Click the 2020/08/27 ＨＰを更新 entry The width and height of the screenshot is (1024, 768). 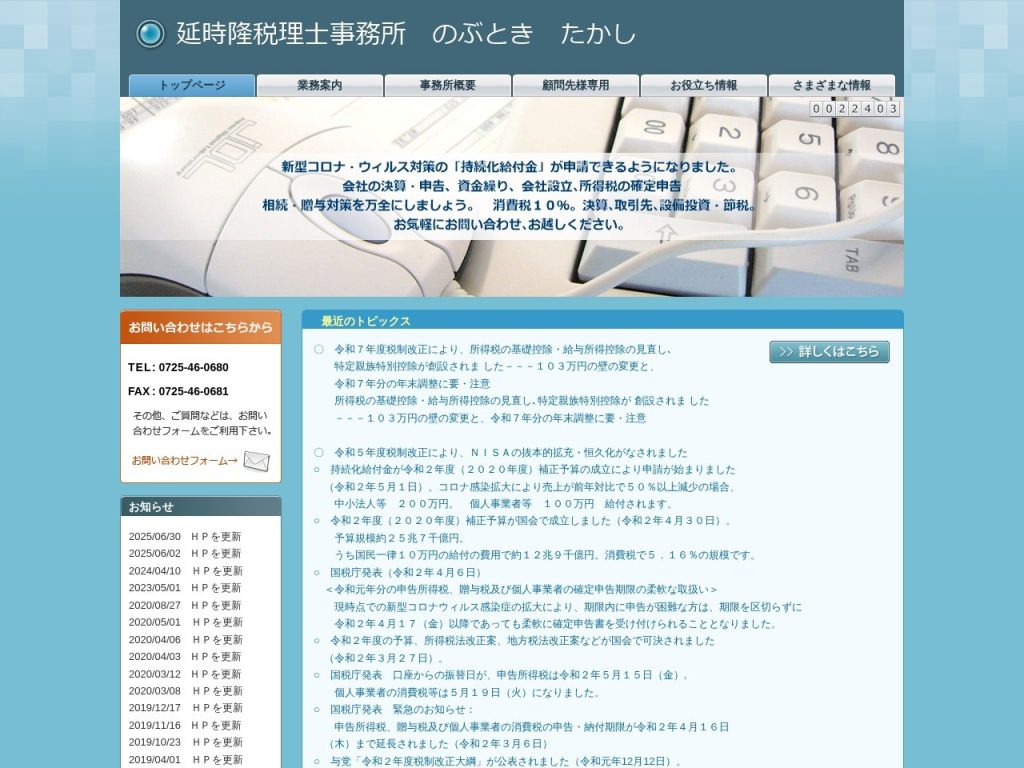tap(185, 605)
